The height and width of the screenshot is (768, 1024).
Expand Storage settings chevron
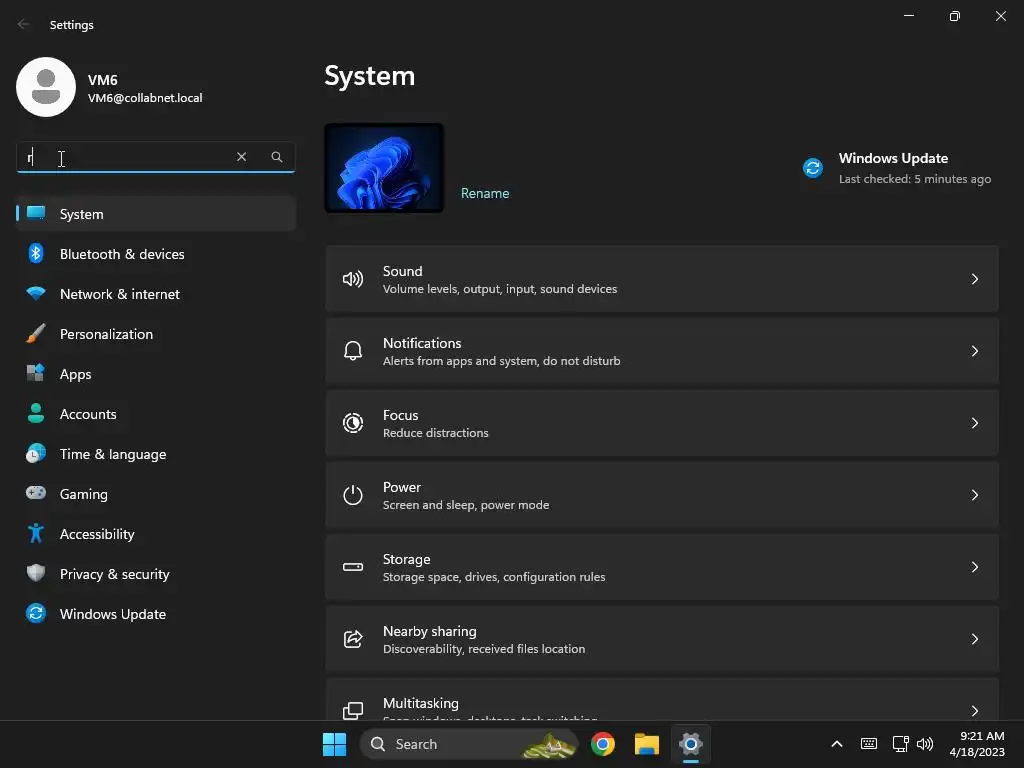tap(974, 567)
